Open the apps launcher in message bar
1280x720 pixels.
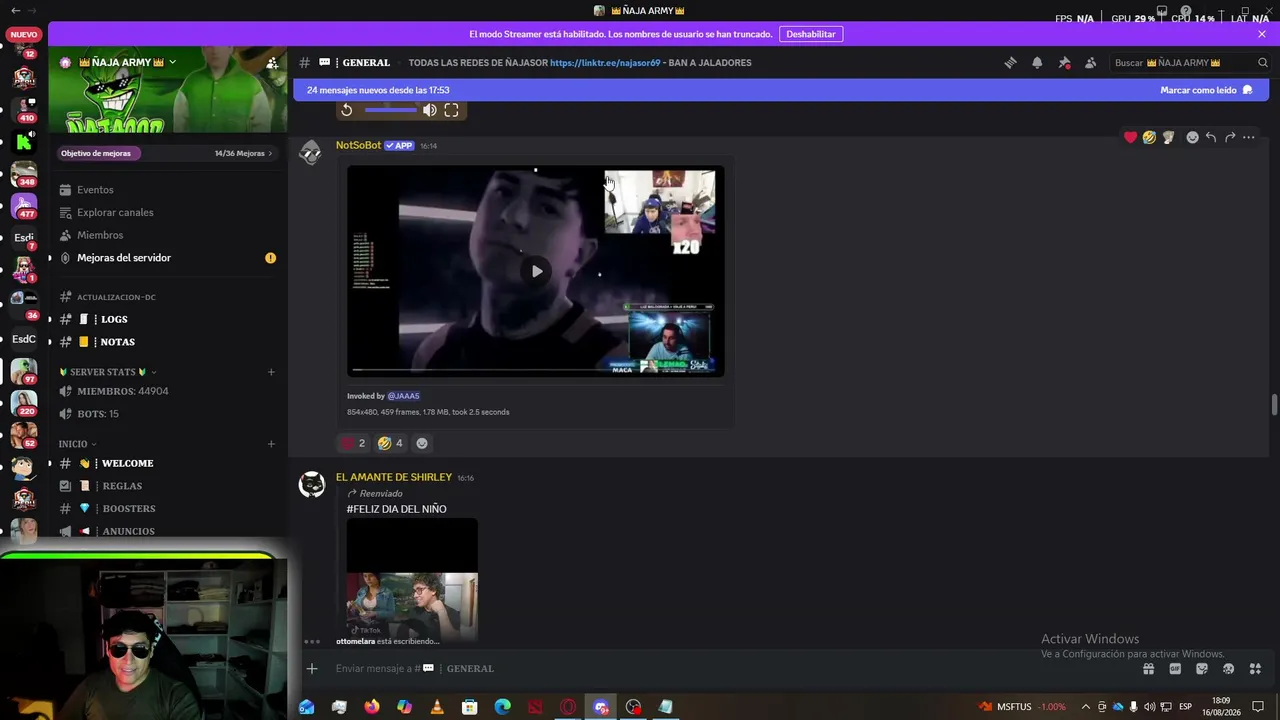pos(1255,668)
